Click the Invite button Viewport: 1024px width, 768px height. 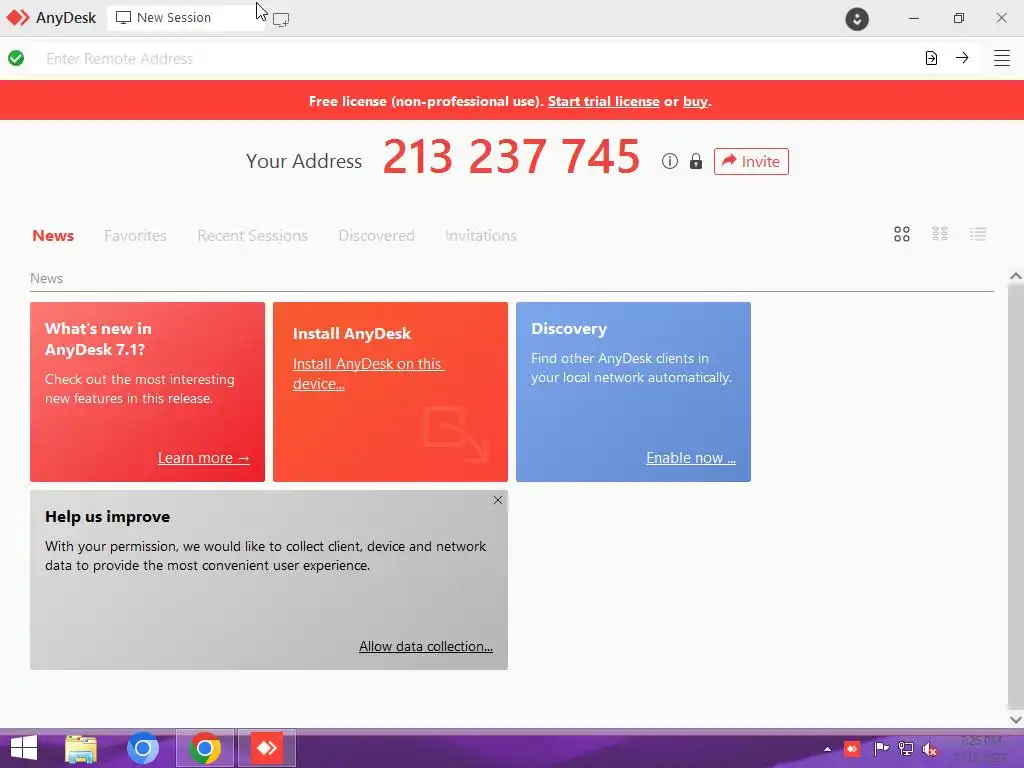tap(751, 161)
